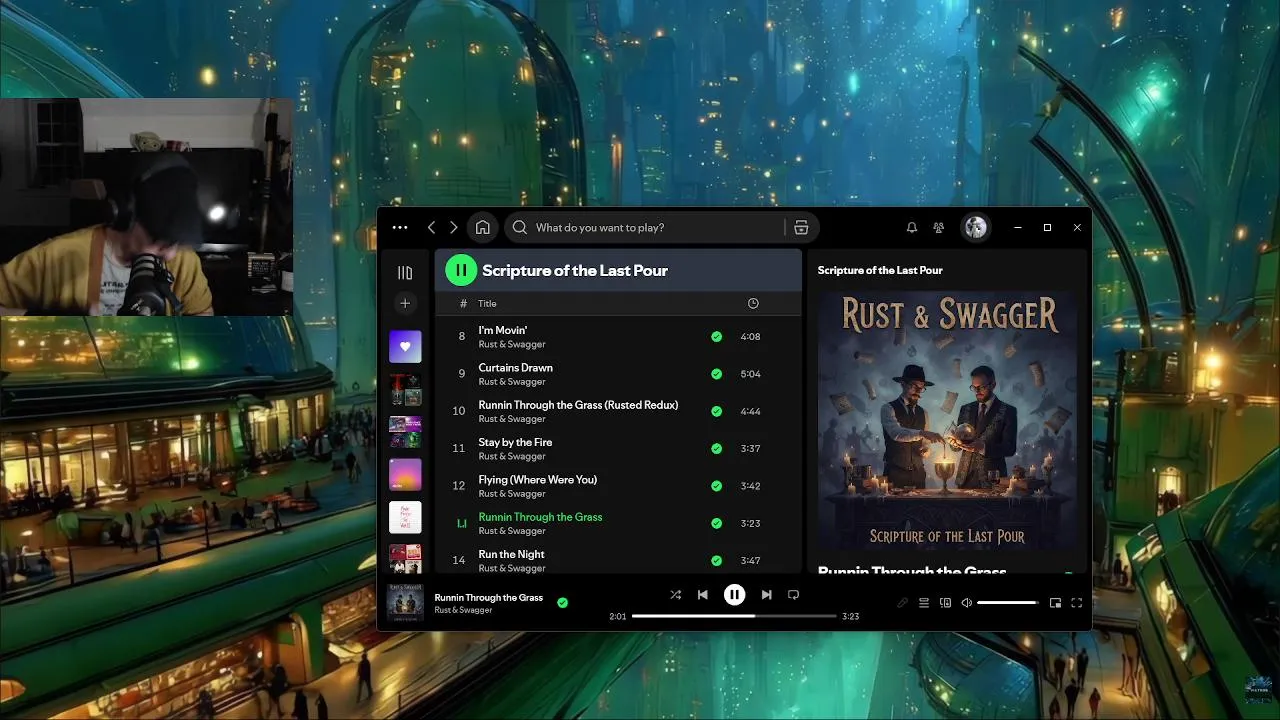The image size is (1280, 720).
Task: Open song title link in the player bar
Action: click(488, 597)
